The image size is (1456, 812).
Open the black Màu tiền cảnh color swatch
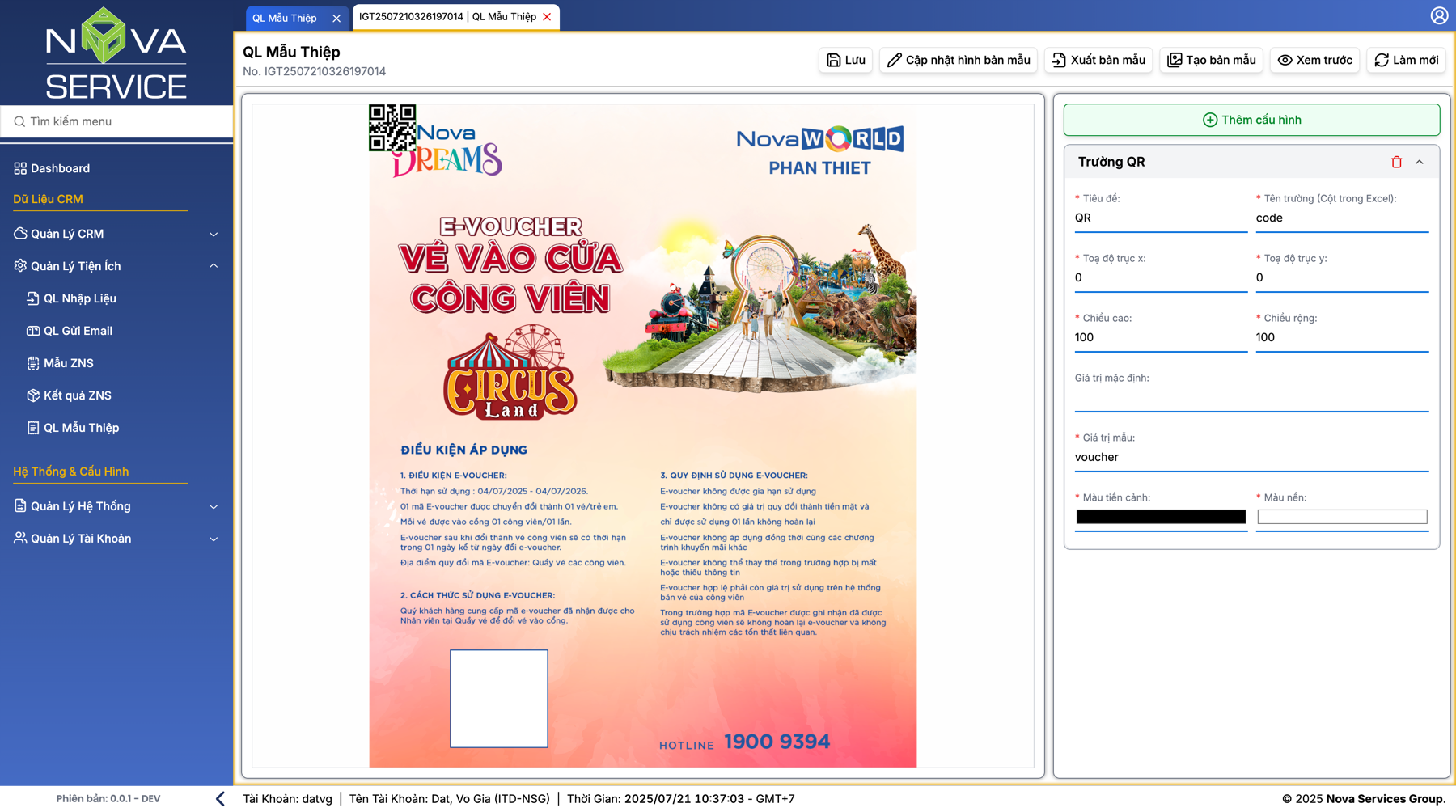[1161, 517]
